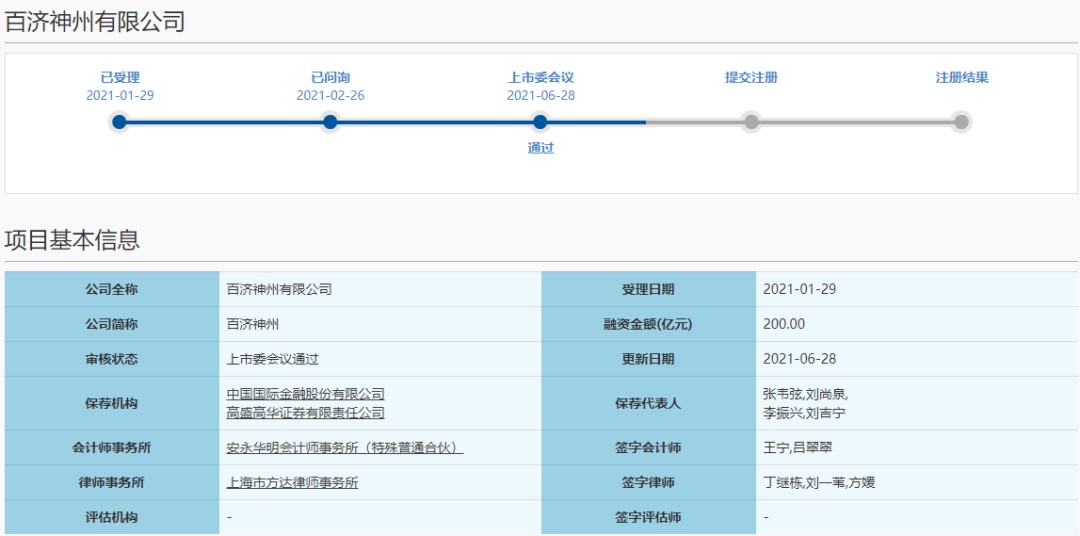
Task: Select the 已受理 stage label
Action: [120, 78]
